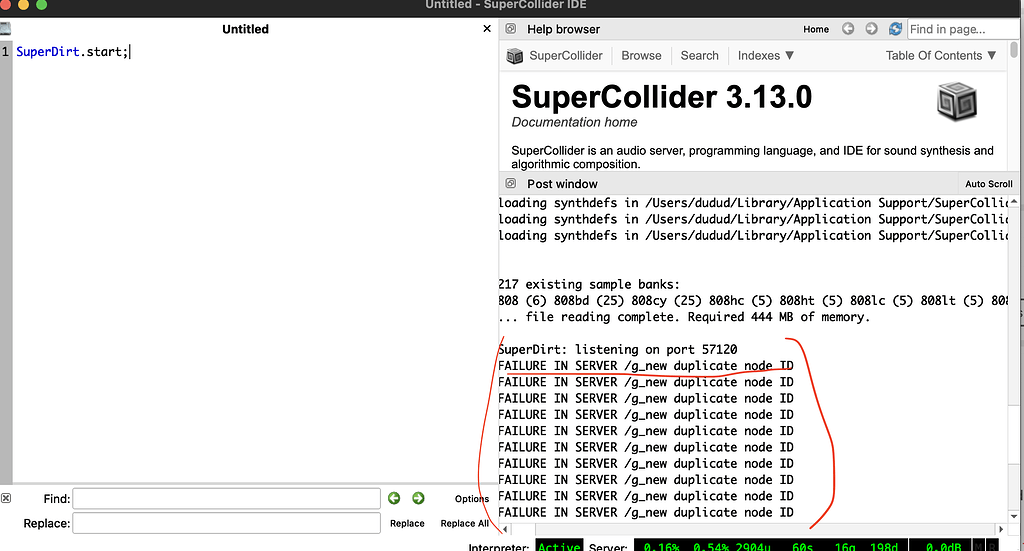1024x551 pixels.
Task: Click the 'Documentation home' subtitle
Action: 574,122
